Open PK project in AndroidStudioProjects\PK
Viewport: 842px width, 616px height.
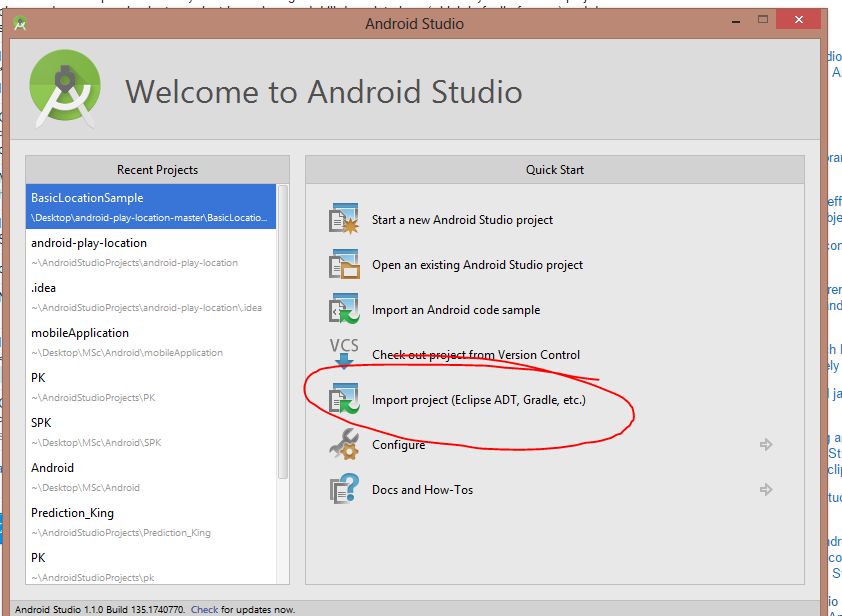coord(151,387)
